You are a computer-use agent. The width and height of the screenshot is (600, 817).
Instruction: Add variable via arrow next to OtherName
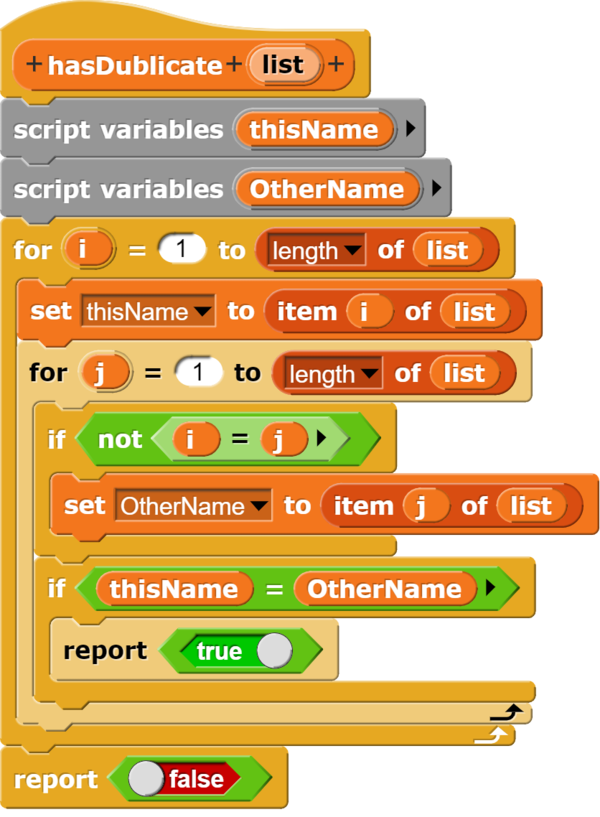(435, 189)
